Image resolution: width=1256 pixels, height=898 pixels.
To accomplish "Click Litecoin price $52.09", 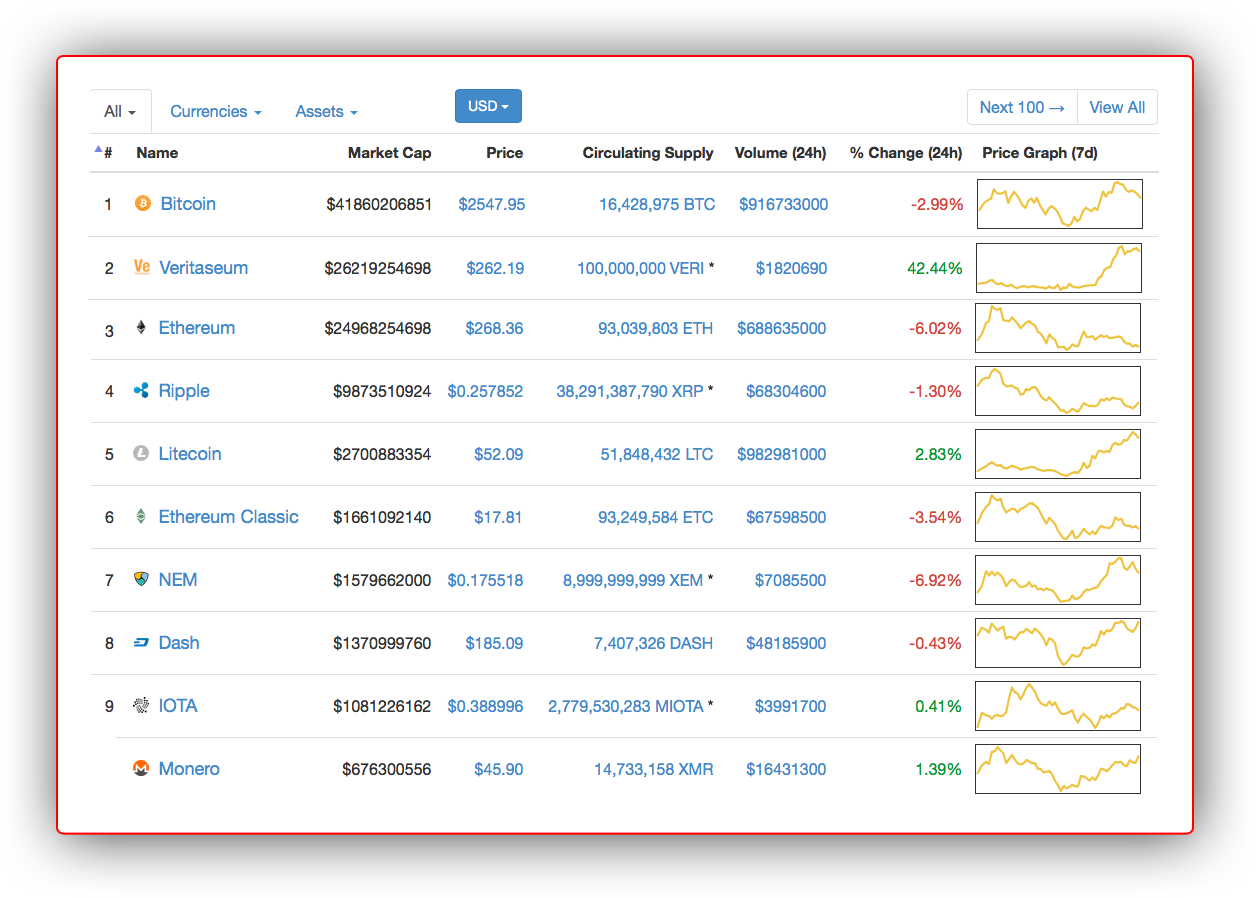I will [499, 454].
